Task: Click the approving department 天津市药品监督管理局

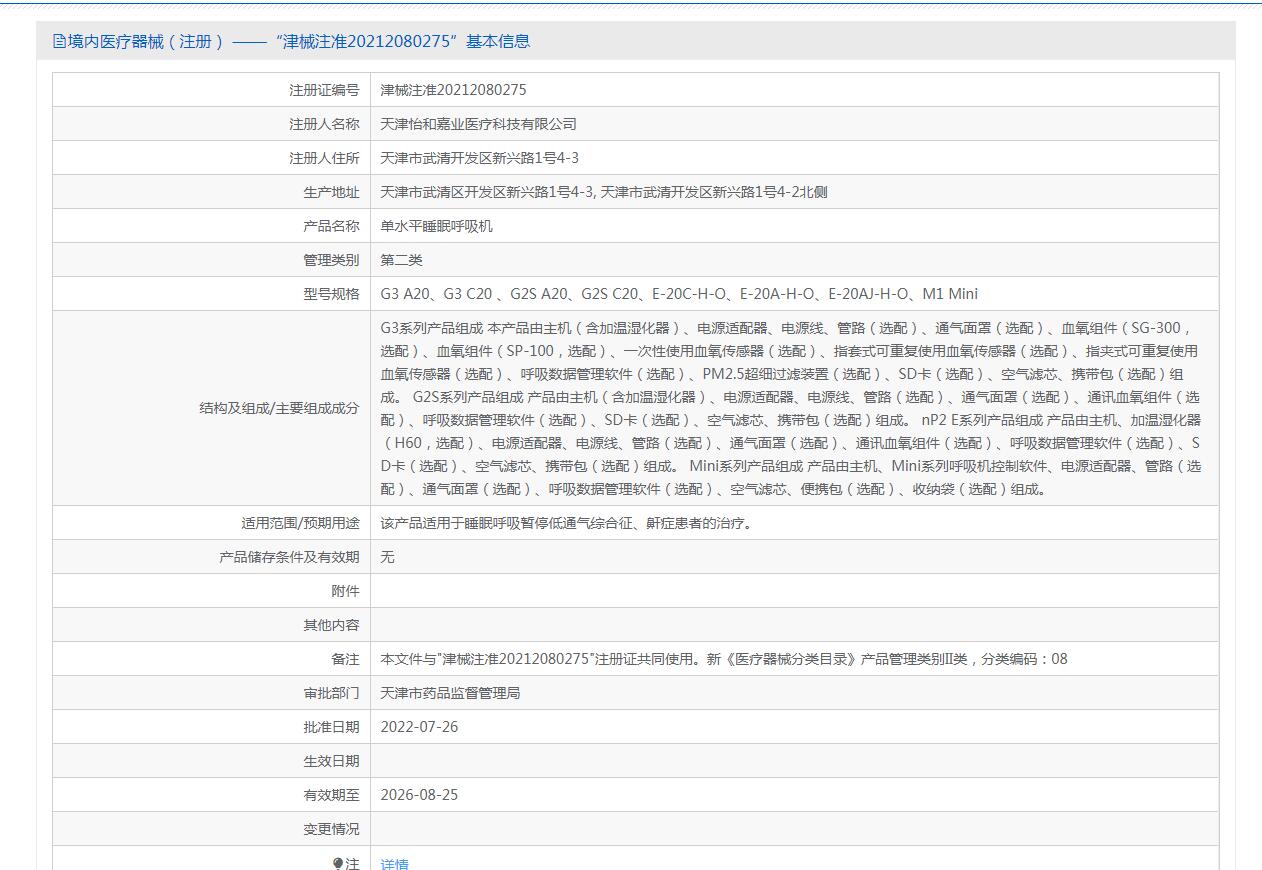Action: click(x=450, y=693)
